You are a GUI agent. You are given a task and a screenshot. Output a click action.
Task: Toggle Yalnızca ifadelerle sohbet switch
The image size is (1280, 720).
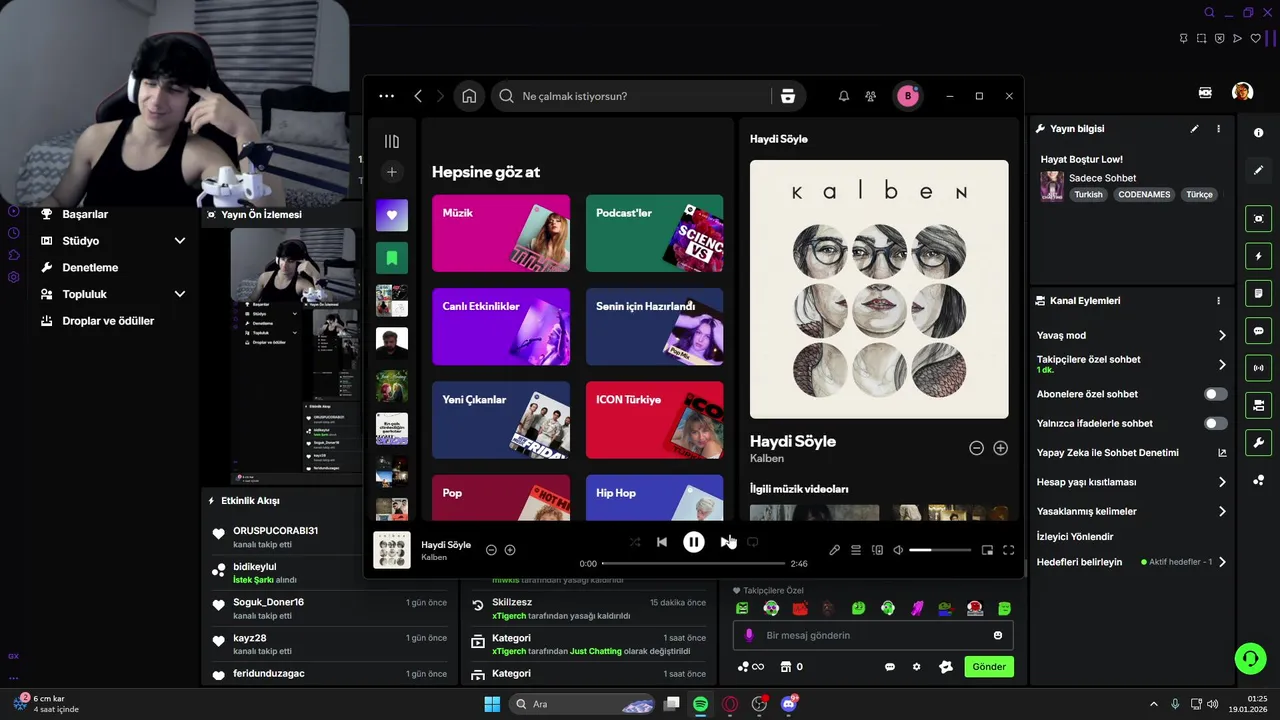(x=1215, y=423)
